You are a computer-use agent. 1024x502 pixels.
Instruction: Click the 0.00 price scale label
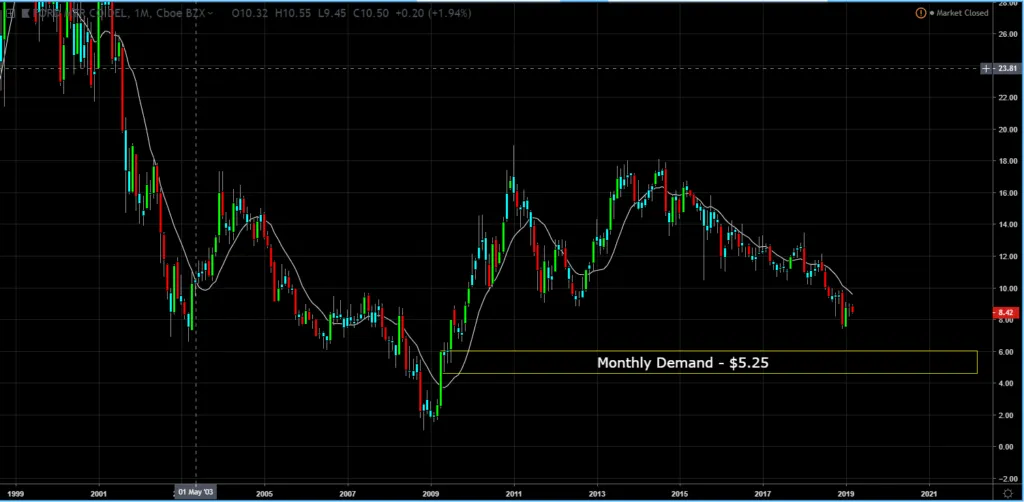[1006, 447]
